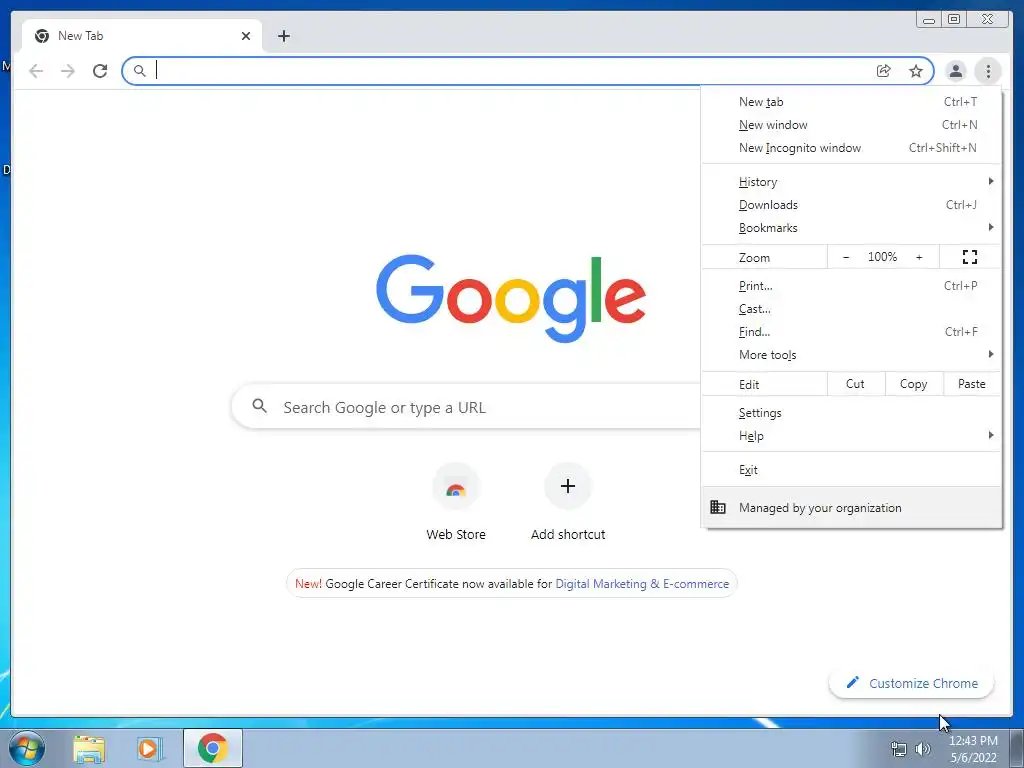Viewport: 1024px width, 768px height.
Task: Click the Google logo
Action: [511, 298]
